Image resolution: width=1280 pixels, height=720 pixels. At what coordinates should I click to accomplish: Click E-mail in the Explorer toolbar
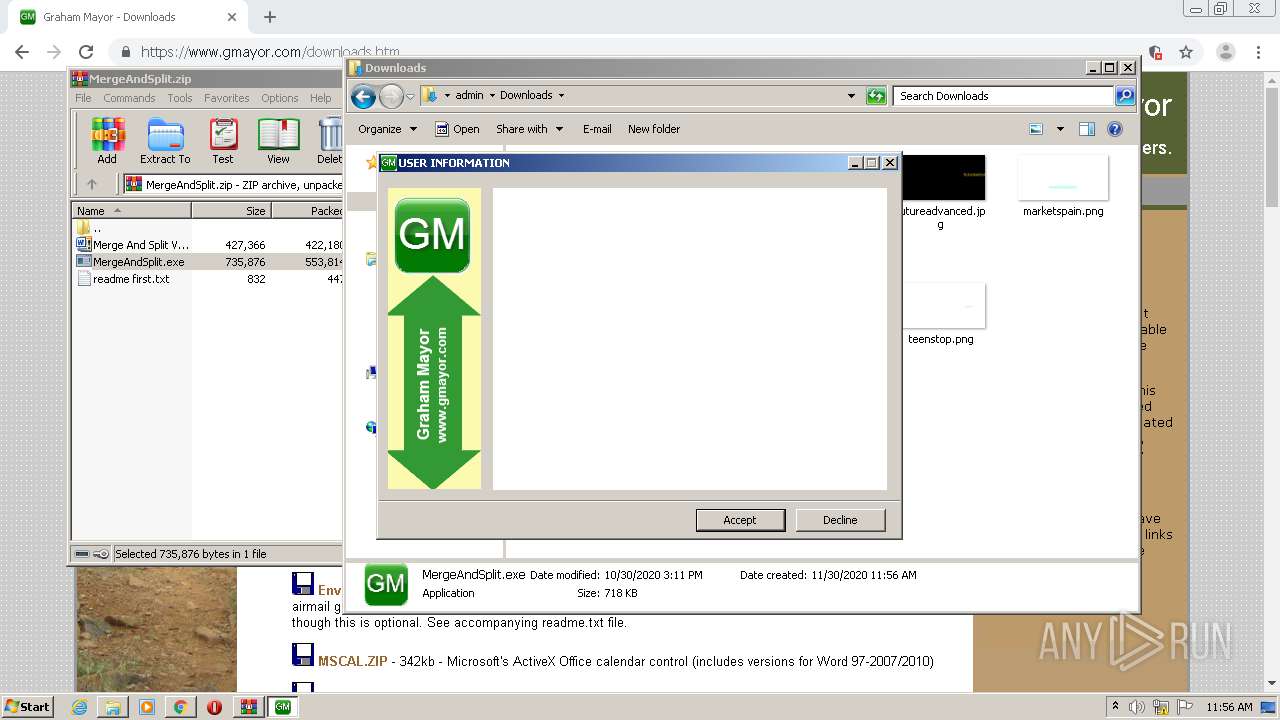coord(597,129)
